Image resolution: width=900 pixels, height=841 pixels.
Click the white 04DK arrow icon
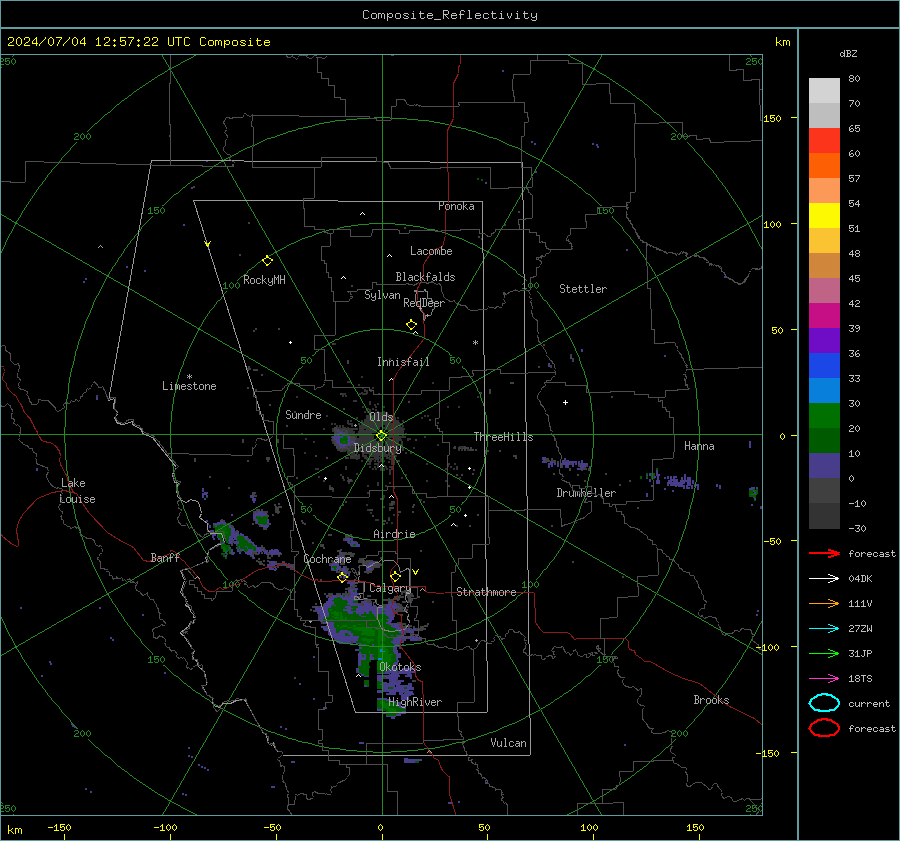point(824,578)
